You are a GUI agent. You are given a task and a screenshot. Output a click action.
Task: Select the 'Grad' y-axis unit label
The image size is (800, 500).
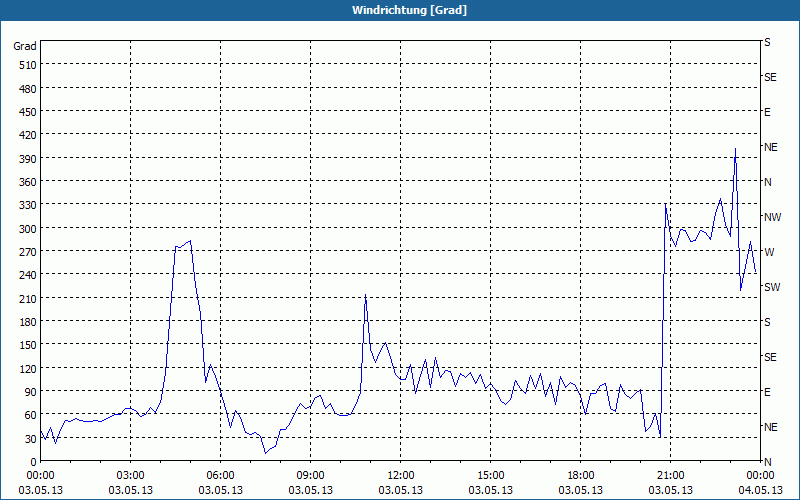(x=24, y=46)
